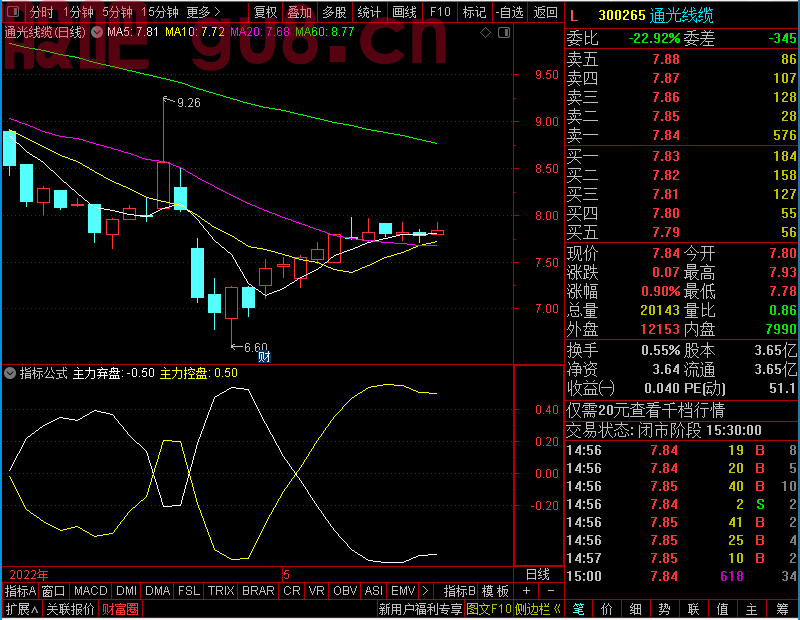Remove from watchlist via -自选

[509, 12]
